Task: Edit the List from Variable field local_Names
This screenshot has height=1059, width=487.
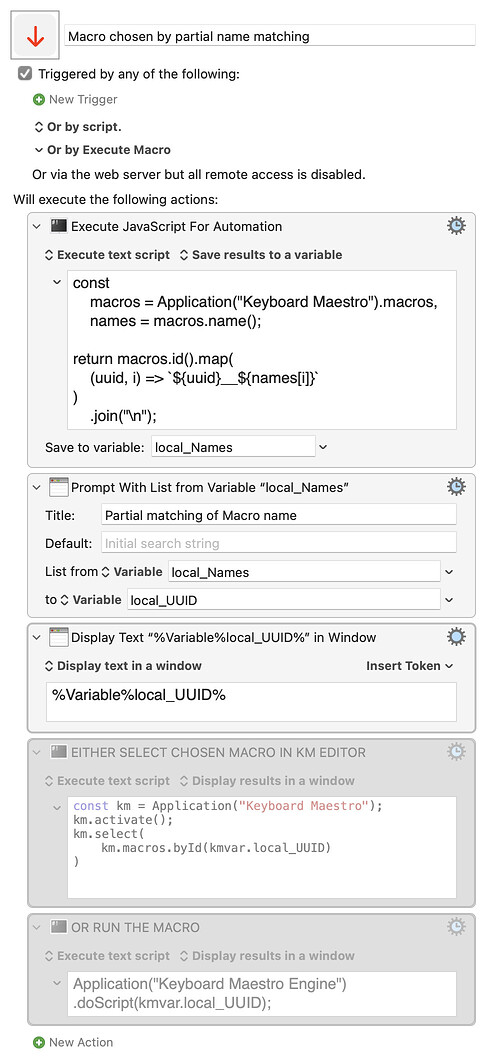Action: tap(304, 571)
